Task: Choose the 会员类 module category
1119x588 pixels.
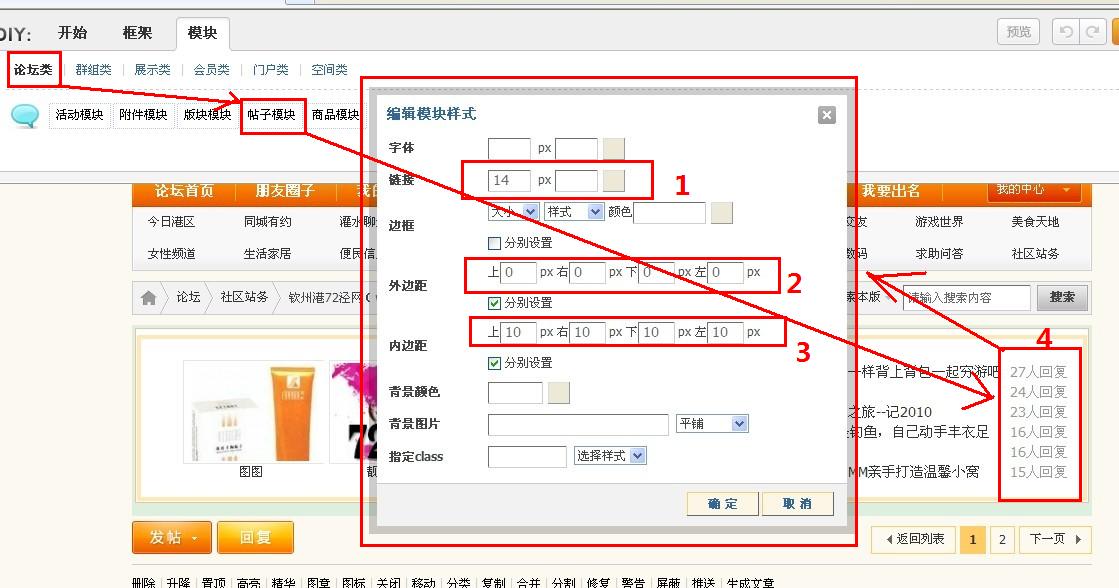Action: pyautogui.click(x=211, y=70)
